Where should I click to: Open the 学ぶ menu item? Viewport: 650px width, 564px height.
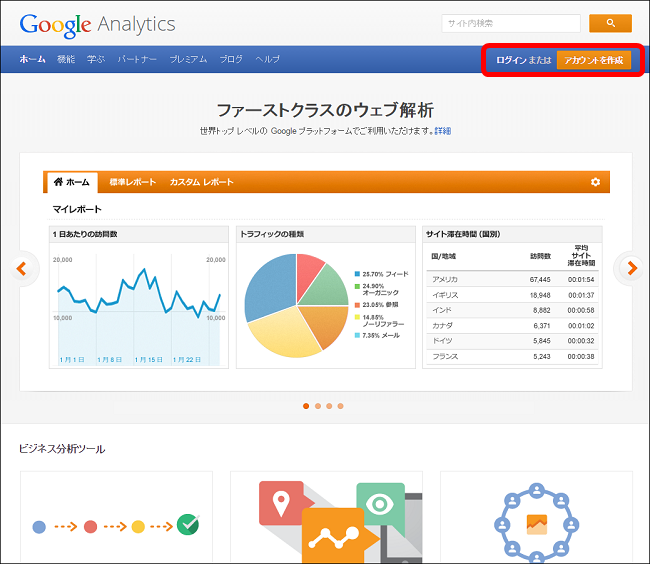96,59
